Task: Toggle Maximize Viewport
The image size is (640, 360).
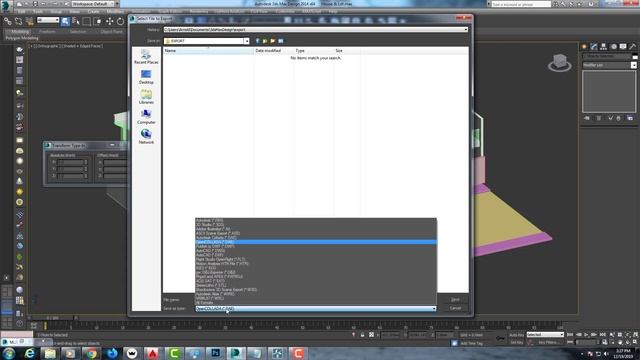Action: coord(635,342)
